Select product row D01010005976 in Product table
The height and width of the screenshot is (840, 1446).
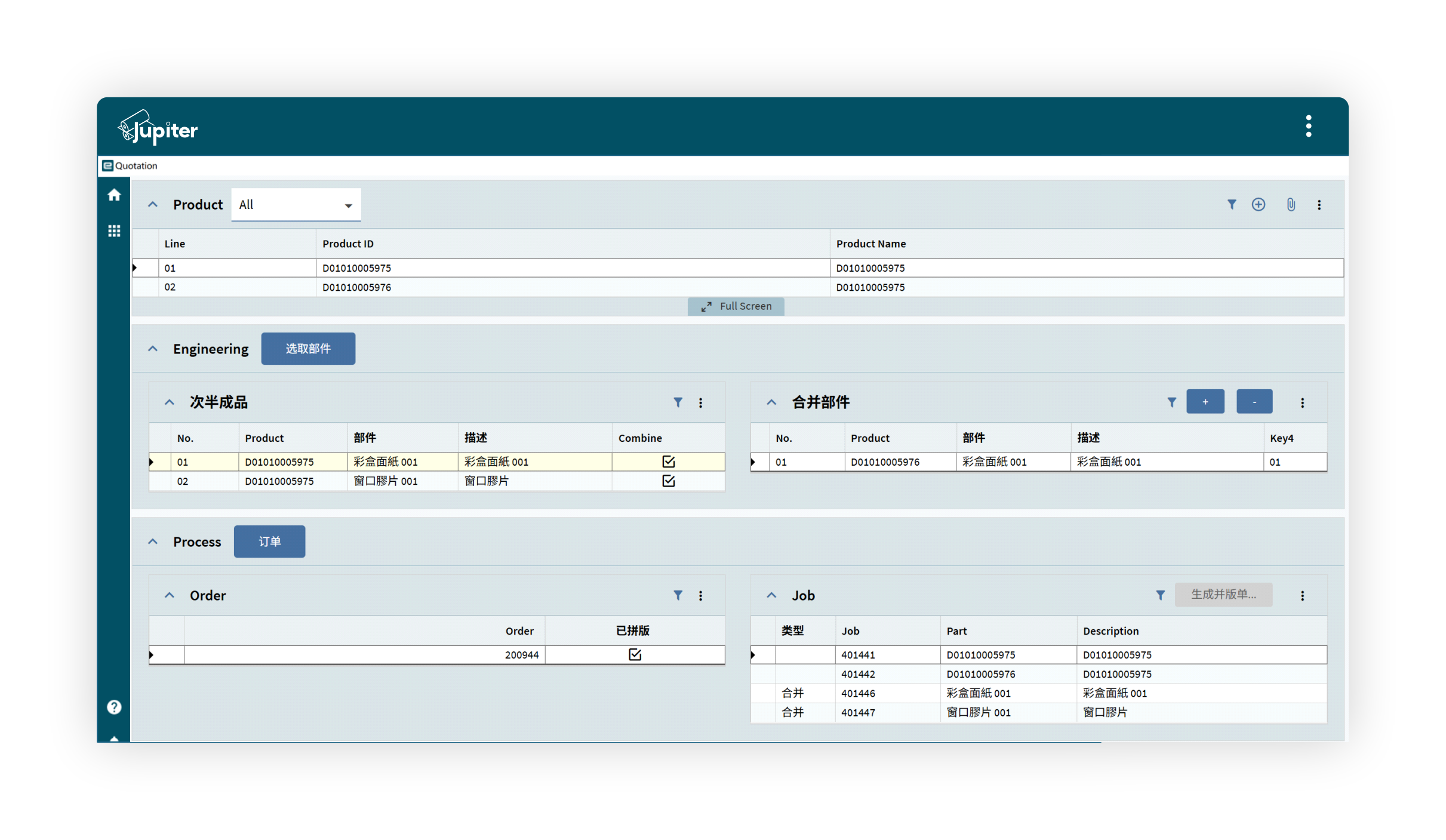click(356, 287)
